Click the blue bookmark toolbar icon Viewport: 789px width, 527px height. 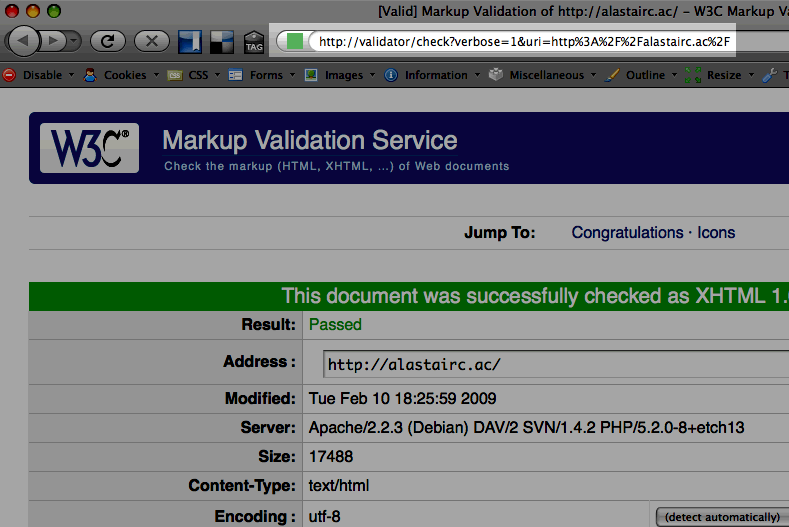(190, 41)
